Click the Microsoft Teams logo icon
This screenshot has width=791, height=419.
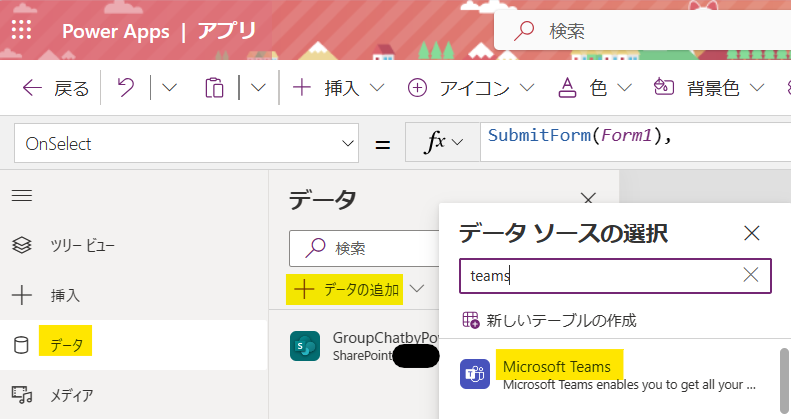[475, 374]
